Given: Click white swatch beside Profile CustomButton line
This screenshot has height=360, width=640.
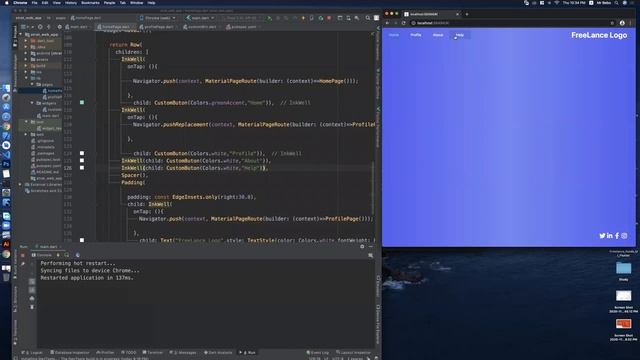Looking at the screenshot, I should click(x=82, y=153).
